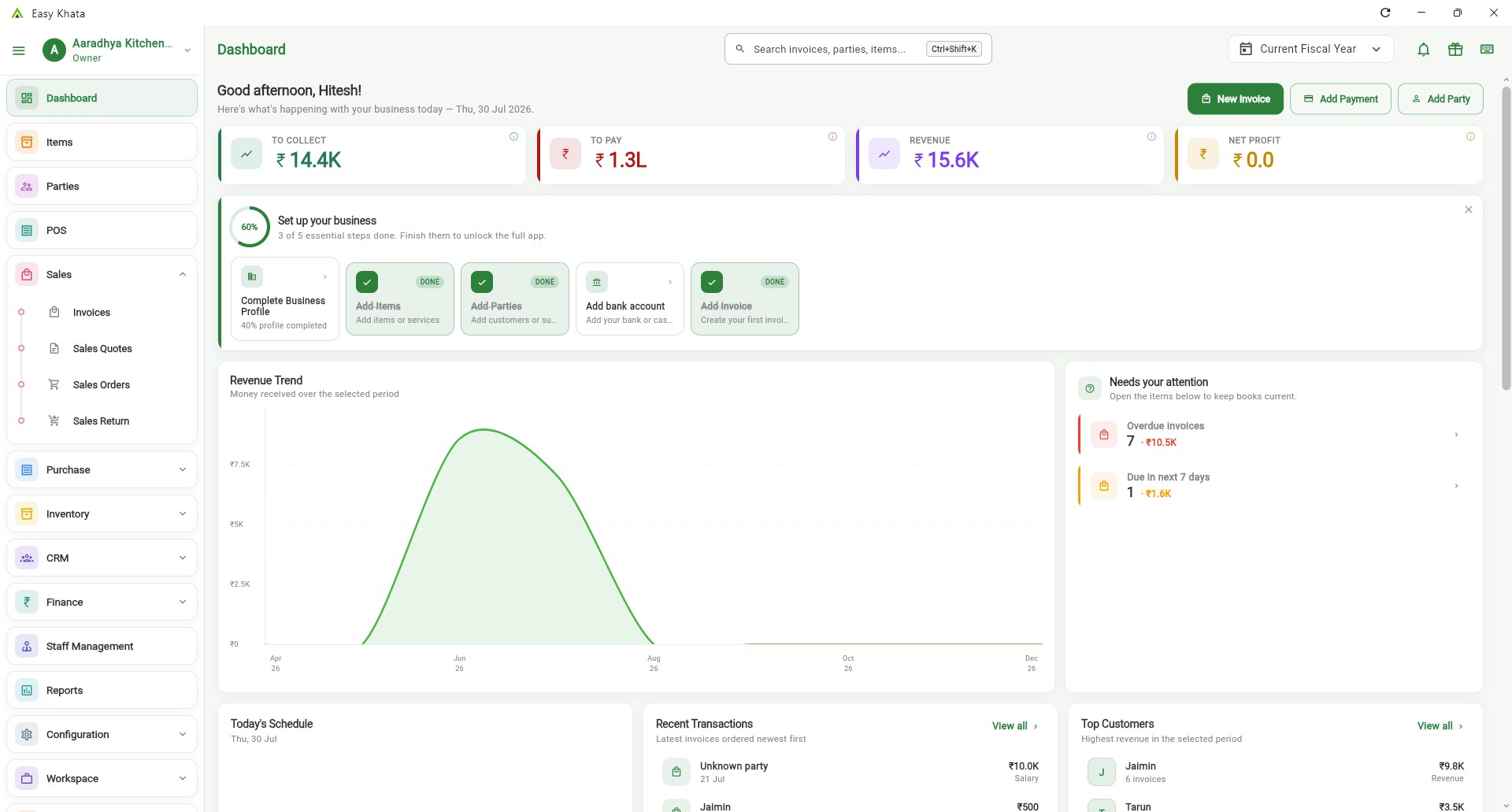
Task: Collapse the Sales menu section
Action: [183, 275]
